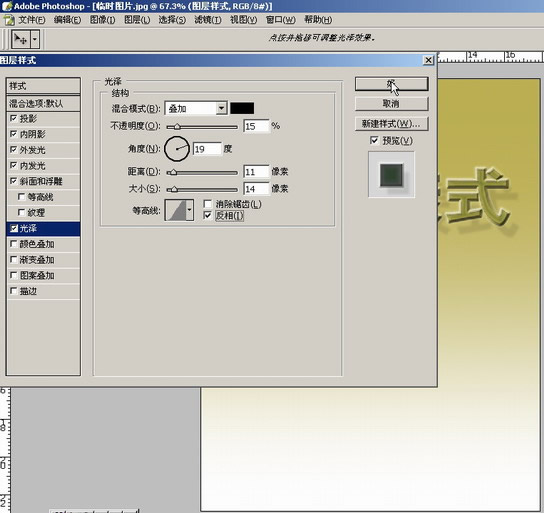Viewport: 544px width, 513px height.
Task: Enable the 图案叠加 checkbox
Action: click(14, 275)
